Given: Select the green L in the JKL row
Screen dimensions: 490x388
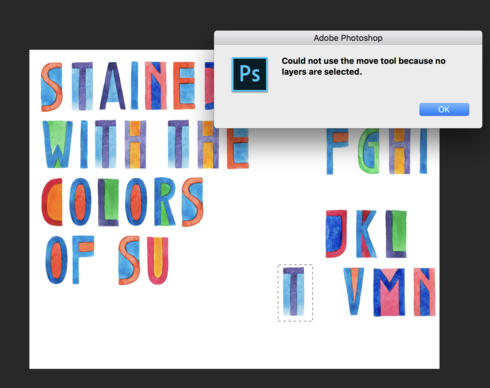Looking at the screenshot, I should pos(396,234).
